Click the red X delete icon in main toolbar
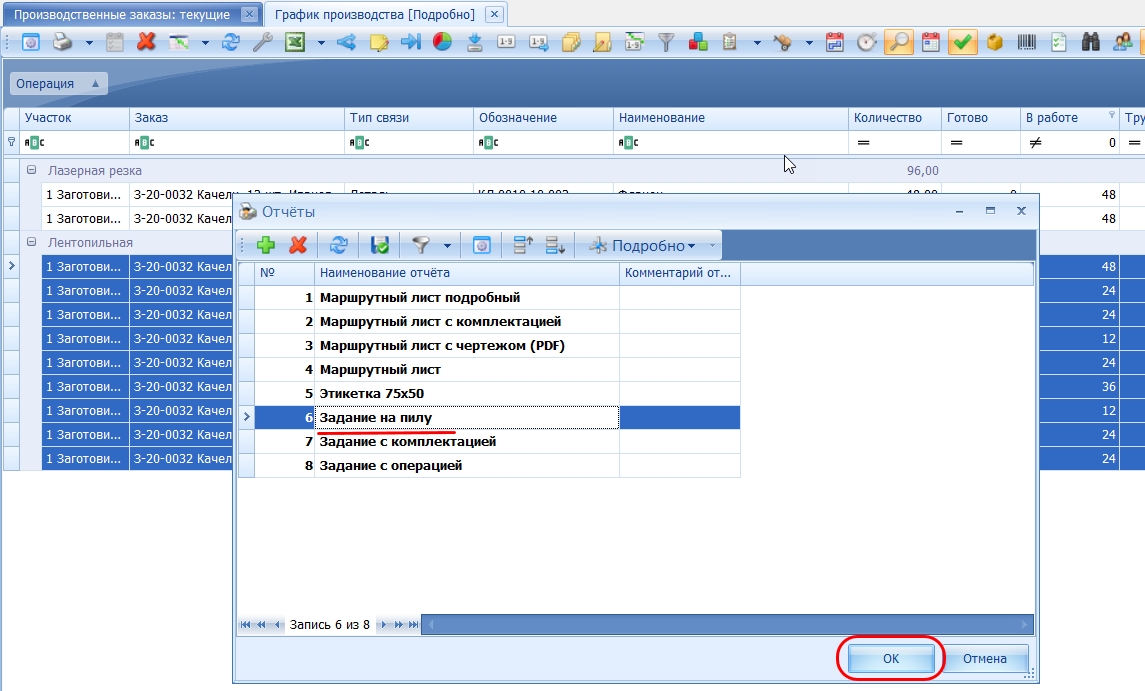1145x691 pixels. [146, 42]
